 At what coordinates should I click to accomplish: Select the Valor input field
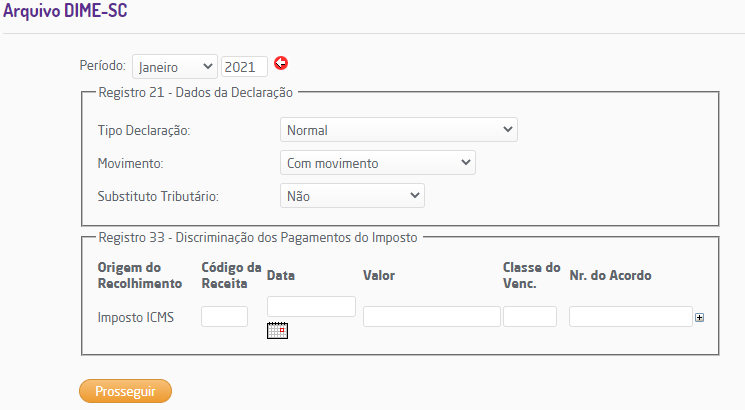coord(431,317)
